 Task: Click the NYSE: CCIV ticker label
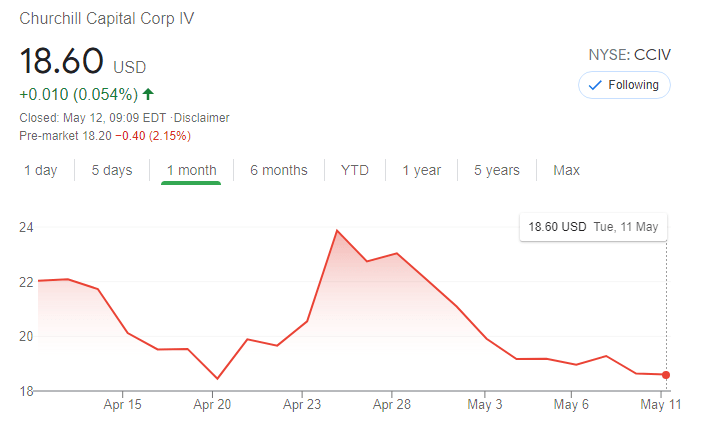pyautogui.click(x=629, y=55)
